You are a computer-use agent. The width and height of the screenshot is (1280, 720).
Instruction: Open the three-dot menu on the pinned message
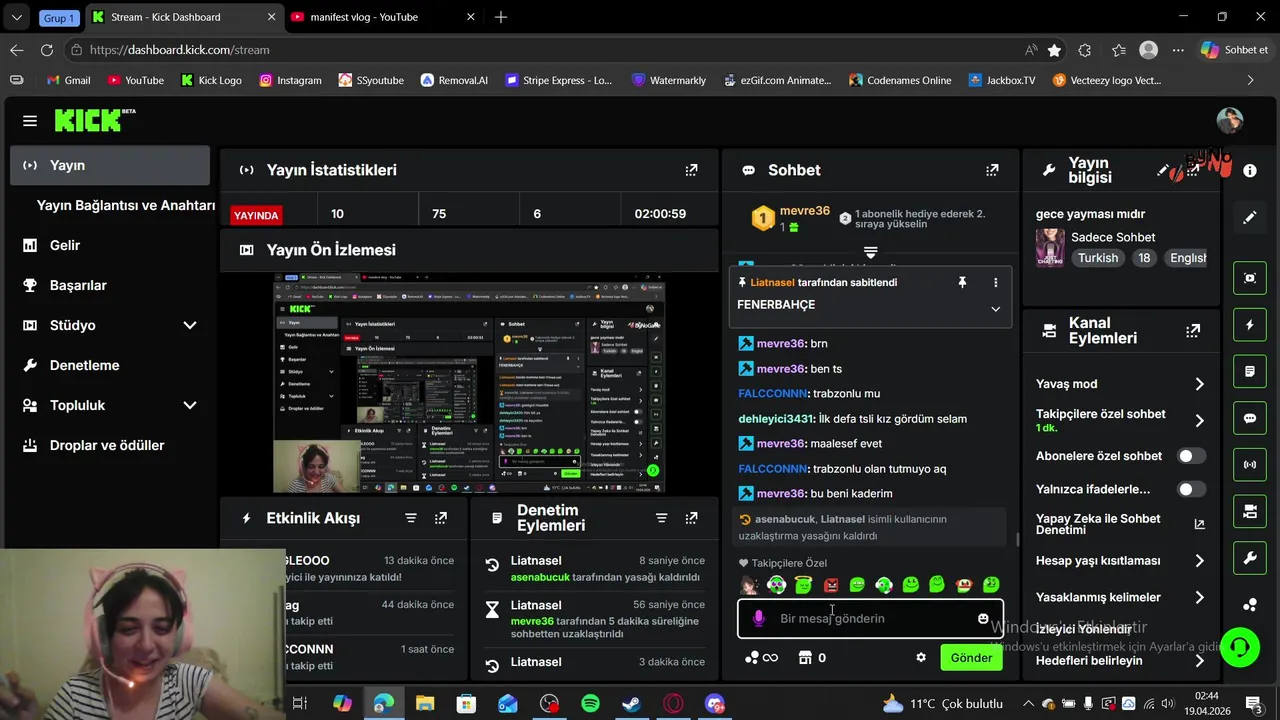click(x=995, y=283)
